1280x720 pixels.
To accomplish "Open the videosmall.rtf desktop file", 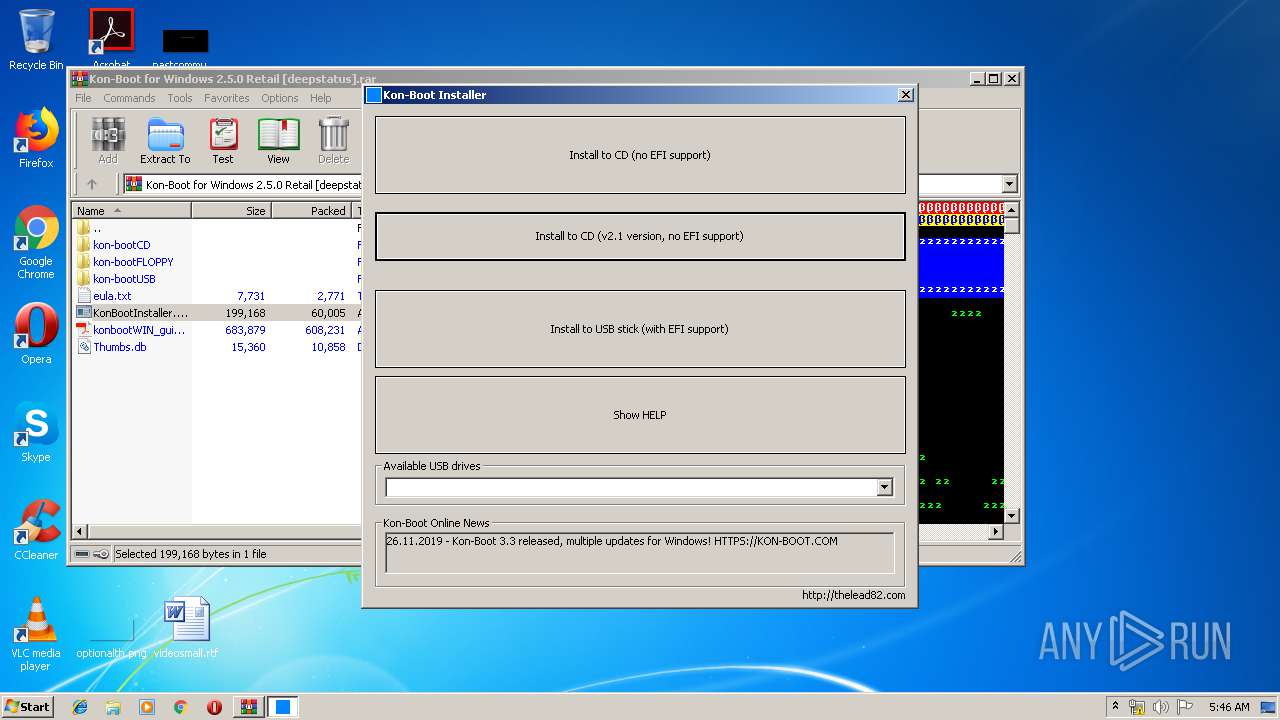I will (186, 628).
